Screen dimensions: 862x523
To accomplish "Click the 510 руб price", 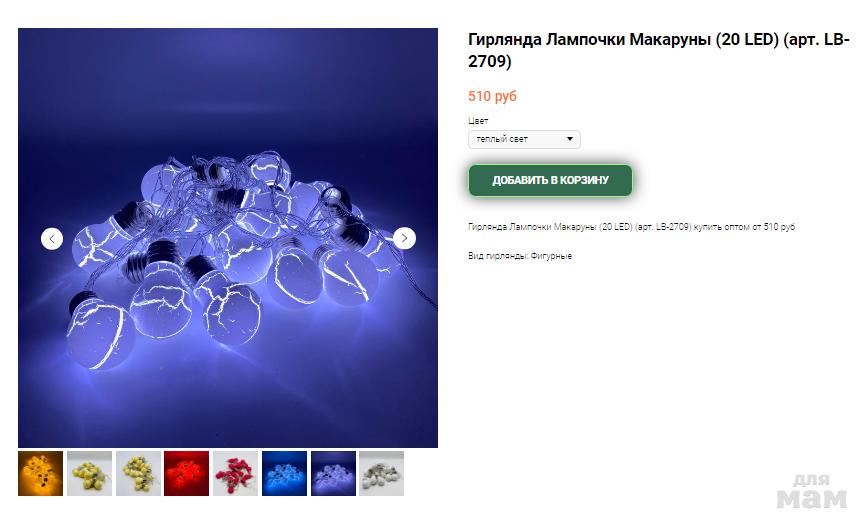I will [492, 96].
